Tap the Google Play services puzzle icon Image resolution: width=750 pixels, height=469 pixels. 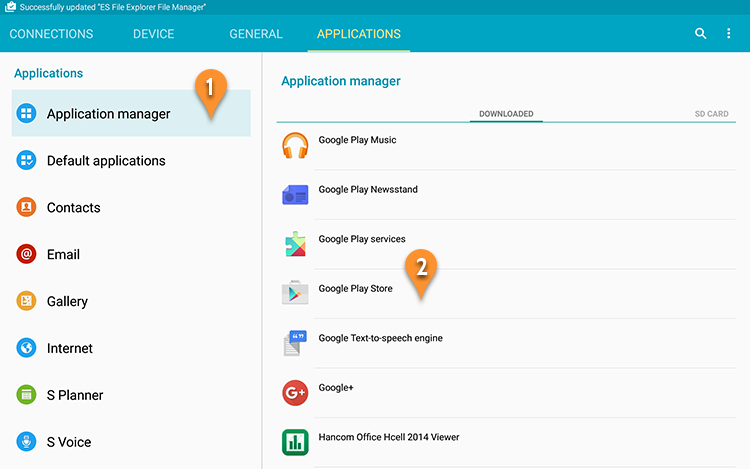coord(295,244)
